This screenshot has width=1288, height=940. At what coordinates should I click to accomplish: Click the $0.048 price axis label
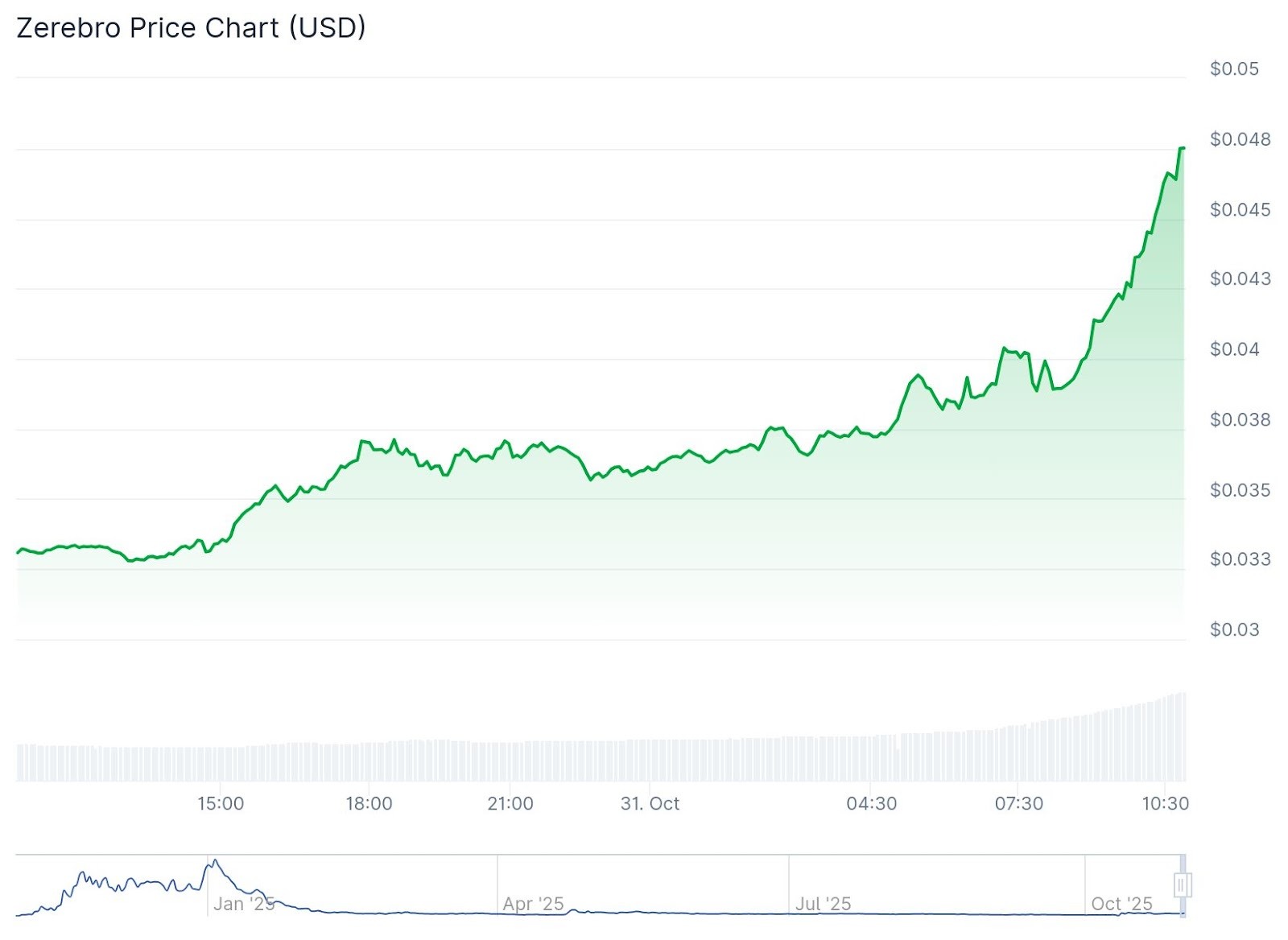pos(1240,139)
